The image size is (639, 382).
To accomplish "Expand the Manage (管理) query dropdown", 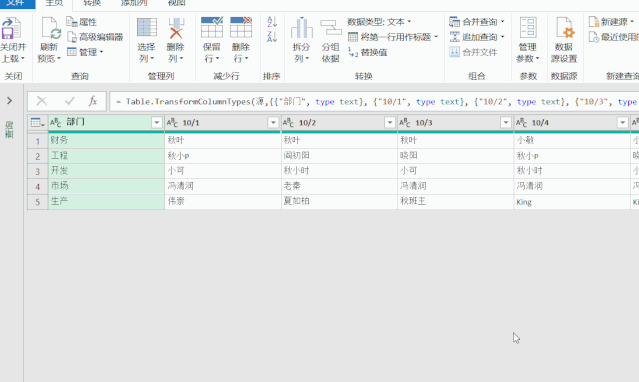I will pos(101,52).
